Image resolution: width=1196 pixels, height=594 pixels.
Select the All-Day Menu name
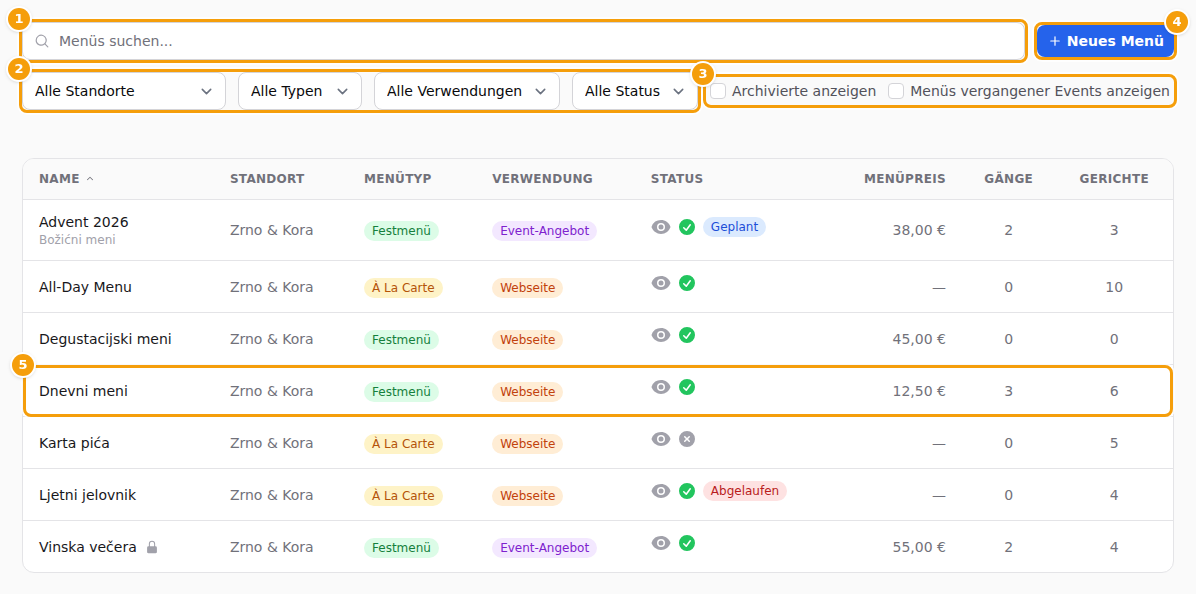(85, 287)
